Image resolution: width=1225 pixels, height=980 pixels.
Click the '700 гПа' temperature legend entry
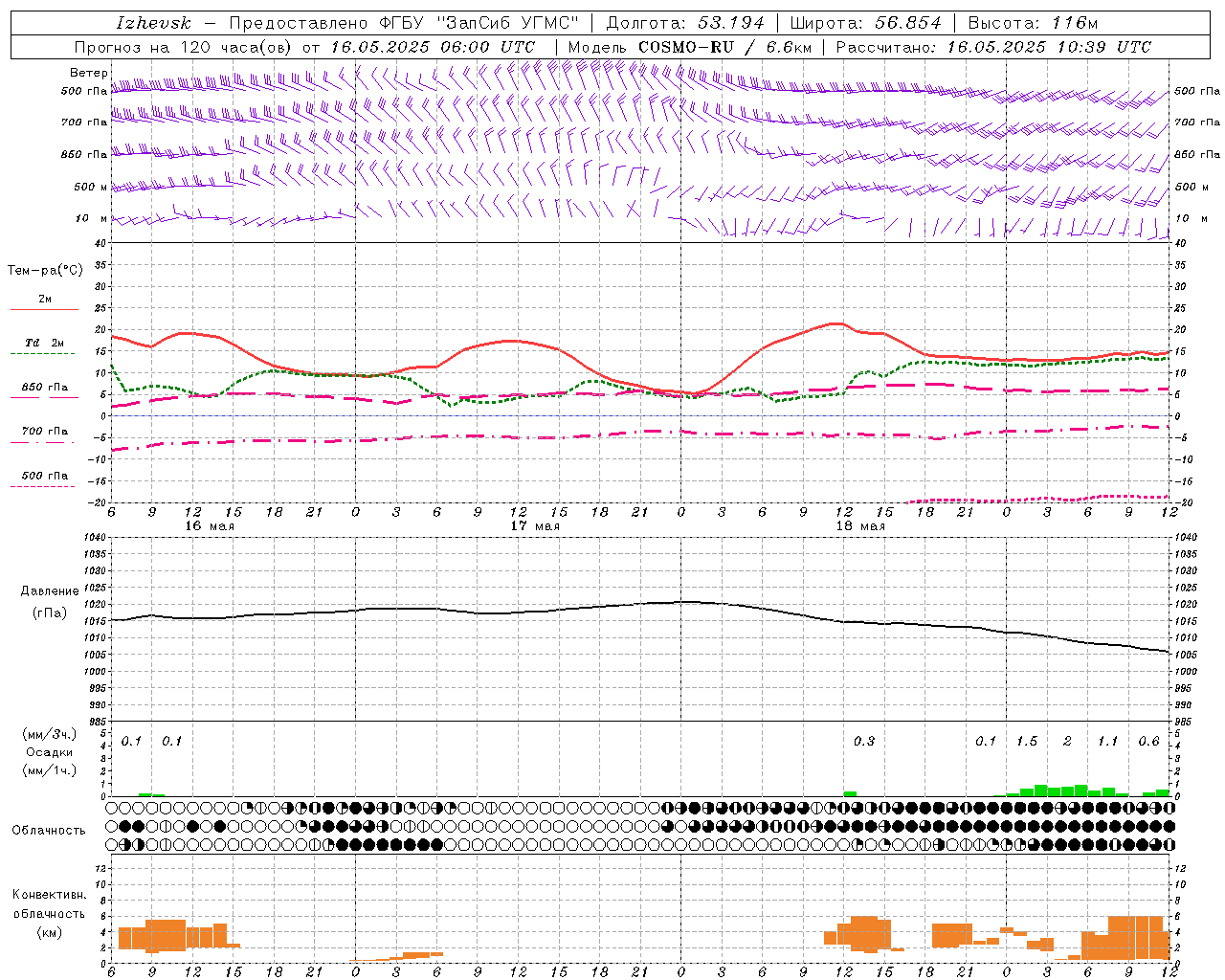[45, 432]
